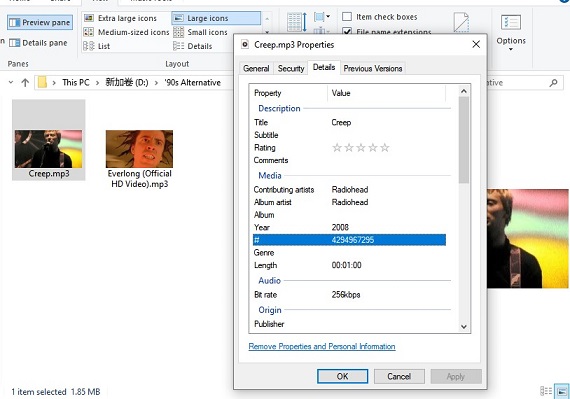This screenshot has width=570, height=399.
Task: Toggle the Preview pane button
Action: (40, 23)
